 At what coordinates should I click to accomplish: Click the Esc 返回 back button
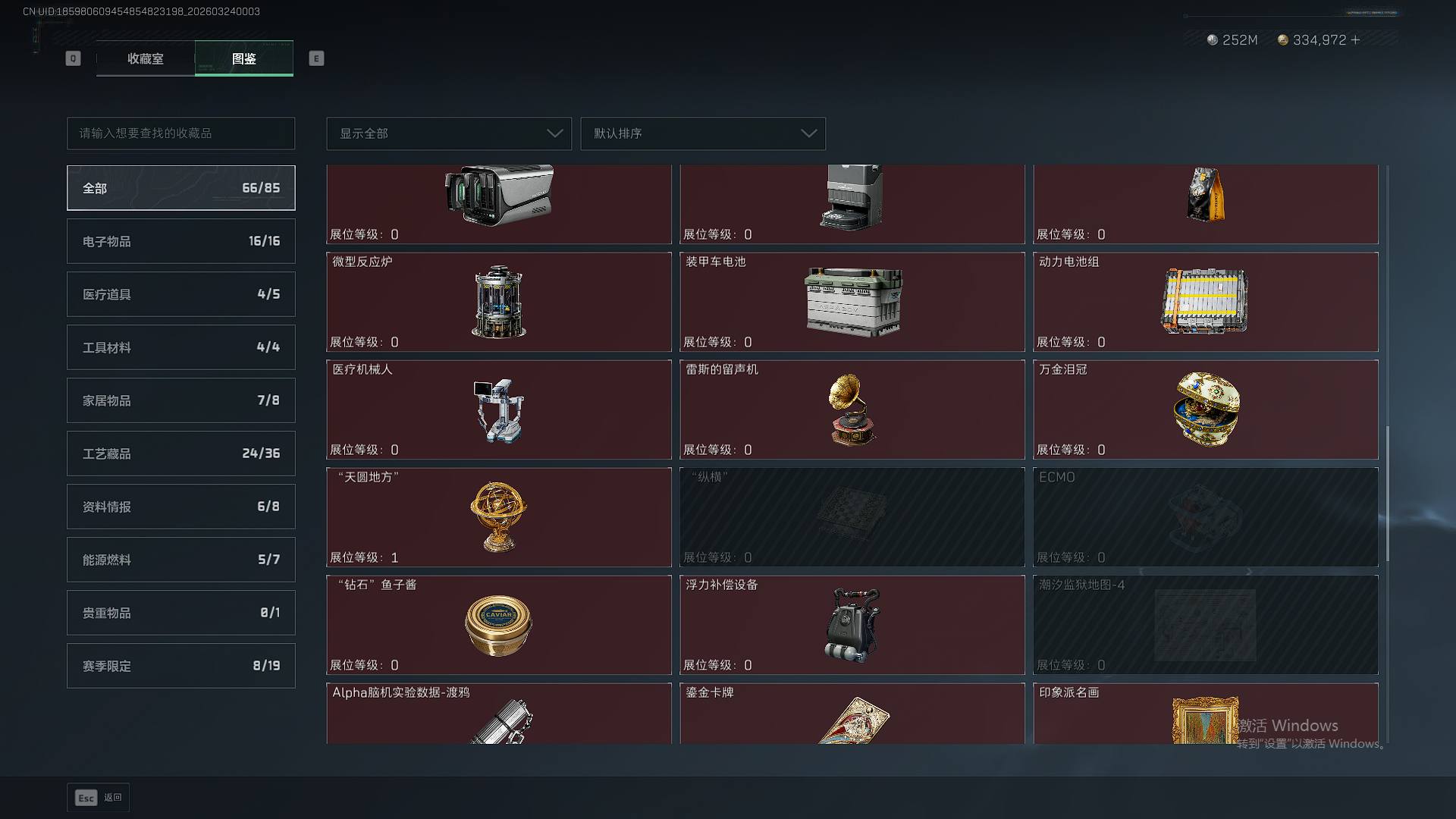click(x=99, y=798)
